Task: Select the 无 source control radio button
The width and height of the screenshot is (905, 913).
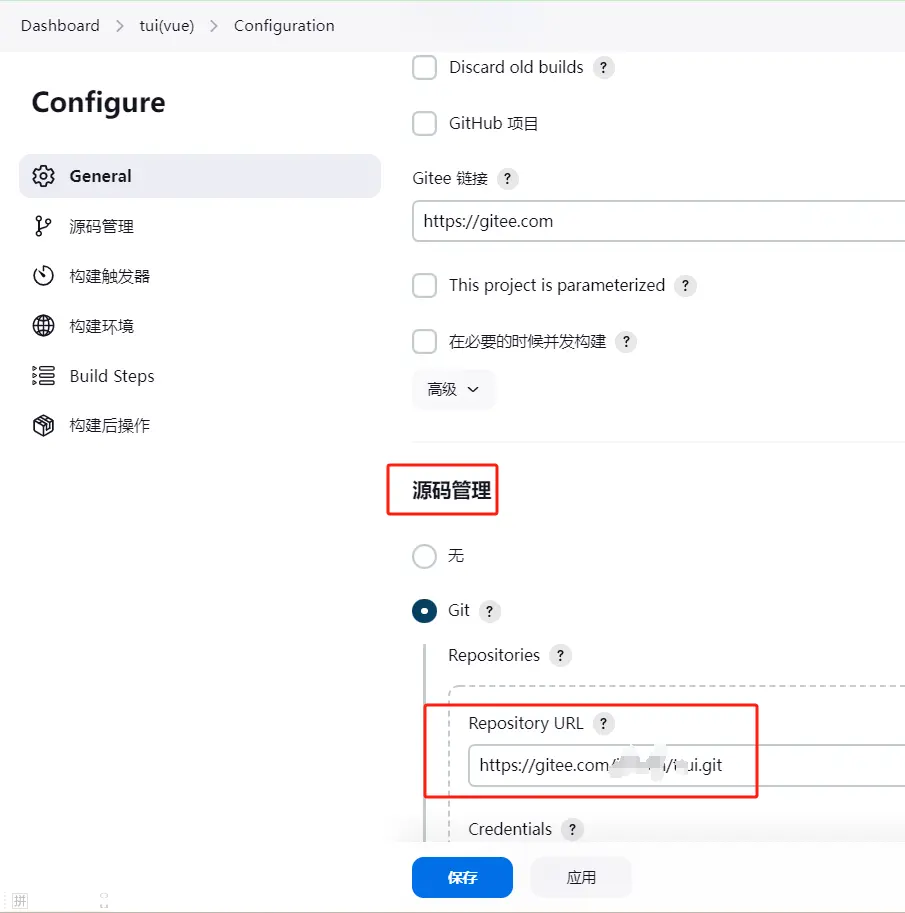Action: (x=424, y=556)
